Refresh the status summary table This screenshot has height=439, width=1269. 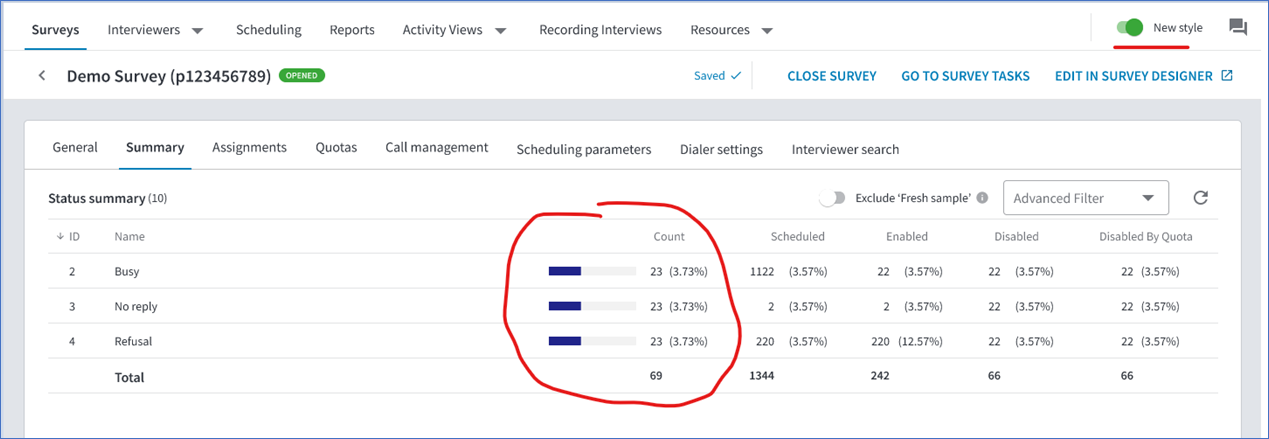[1201, 198]
